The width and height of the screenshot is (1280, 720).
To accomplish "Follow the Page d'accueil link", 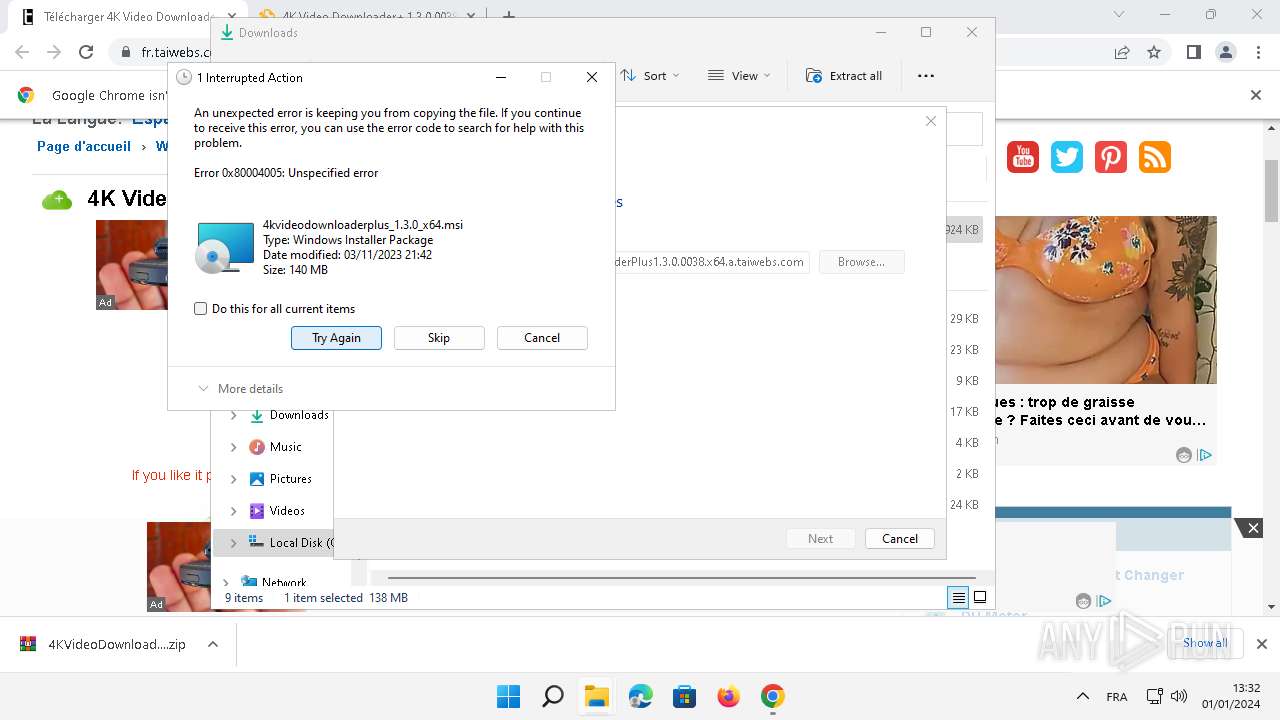I will coord(84,146).
